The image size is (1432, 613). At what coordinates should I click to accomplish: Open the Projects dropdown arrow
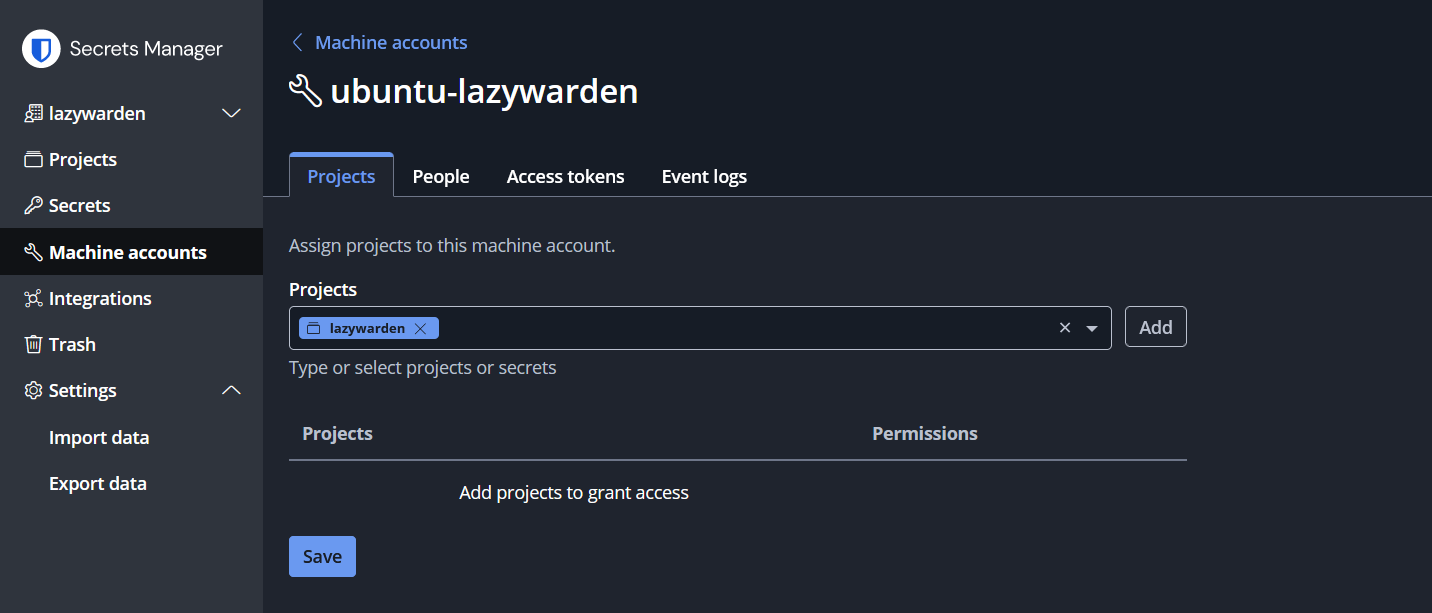click(x=1092, y=328)
